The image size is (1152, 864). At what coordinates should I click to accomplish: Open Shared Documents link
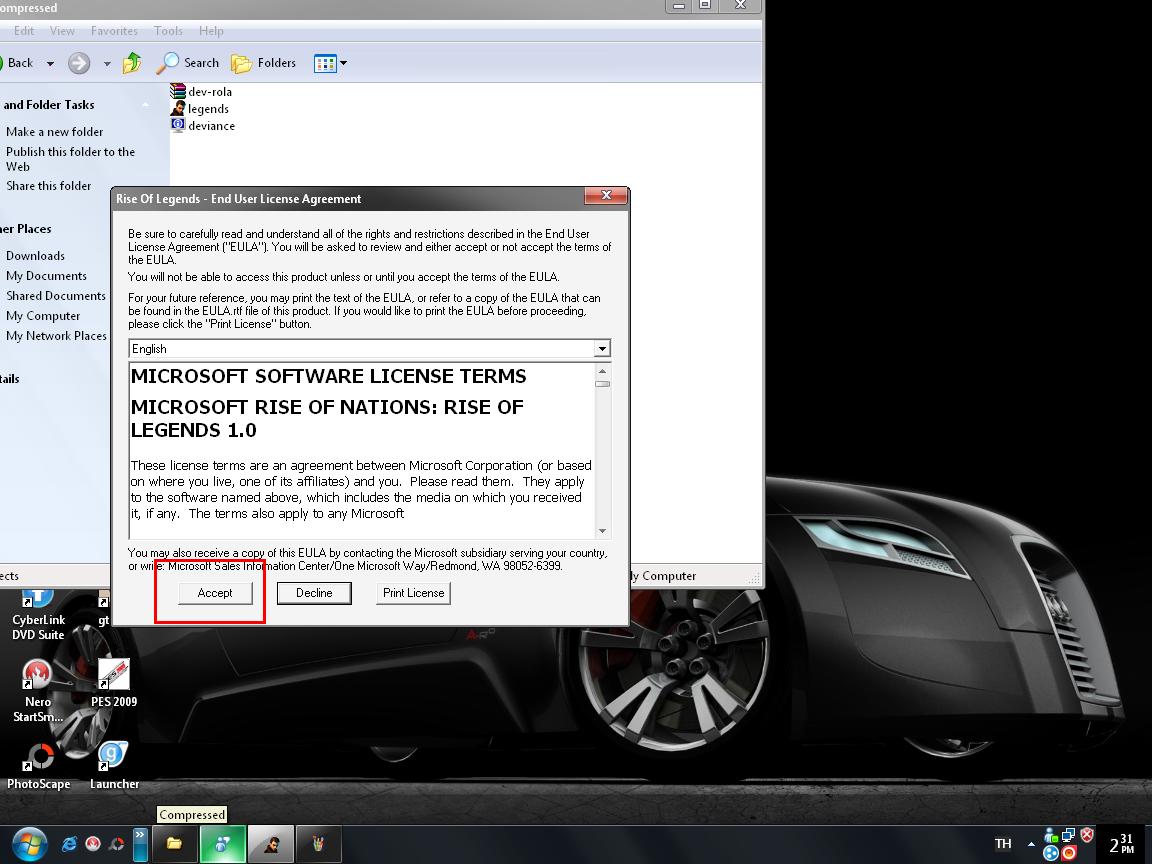[56, 295]
